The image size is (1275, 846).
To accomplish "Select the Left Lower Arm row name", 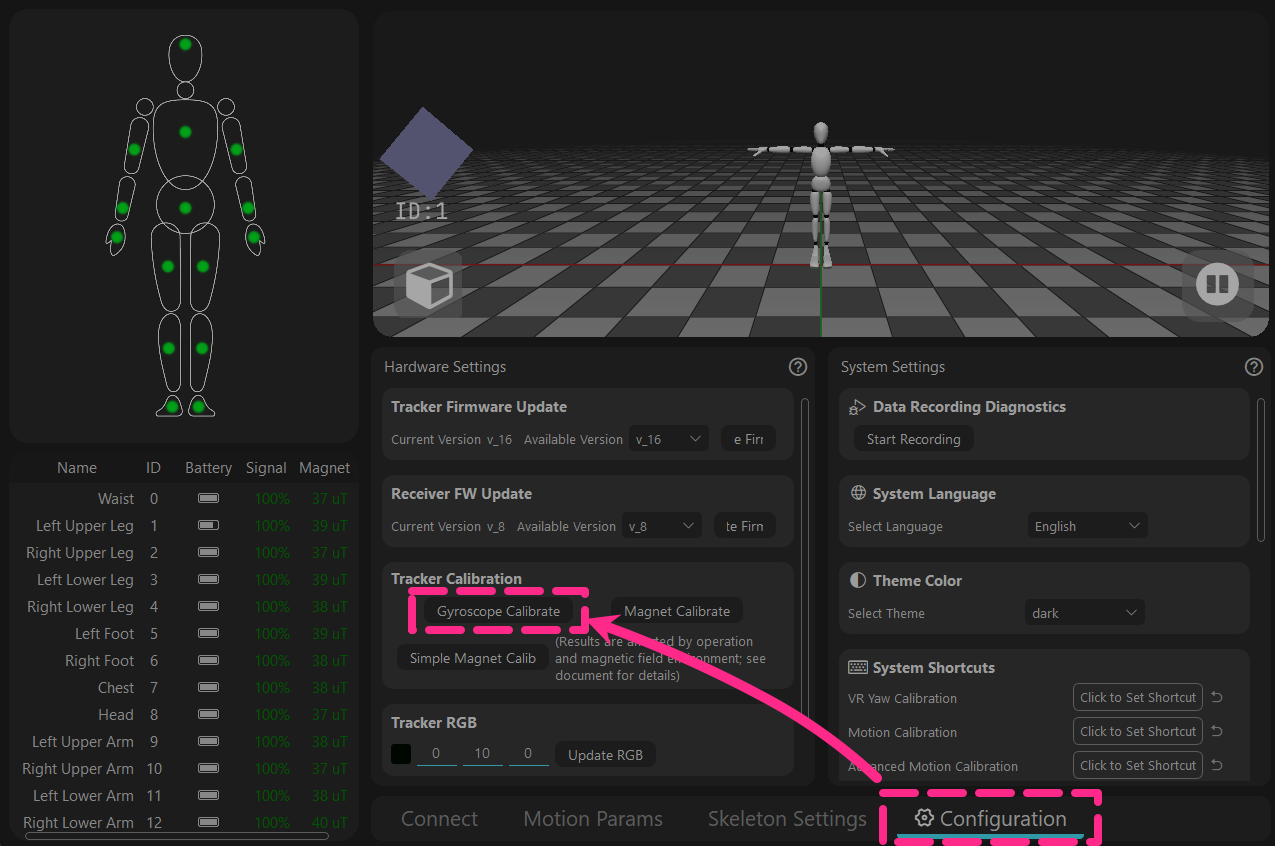I will pyautogui.click(x=83, y=795).
